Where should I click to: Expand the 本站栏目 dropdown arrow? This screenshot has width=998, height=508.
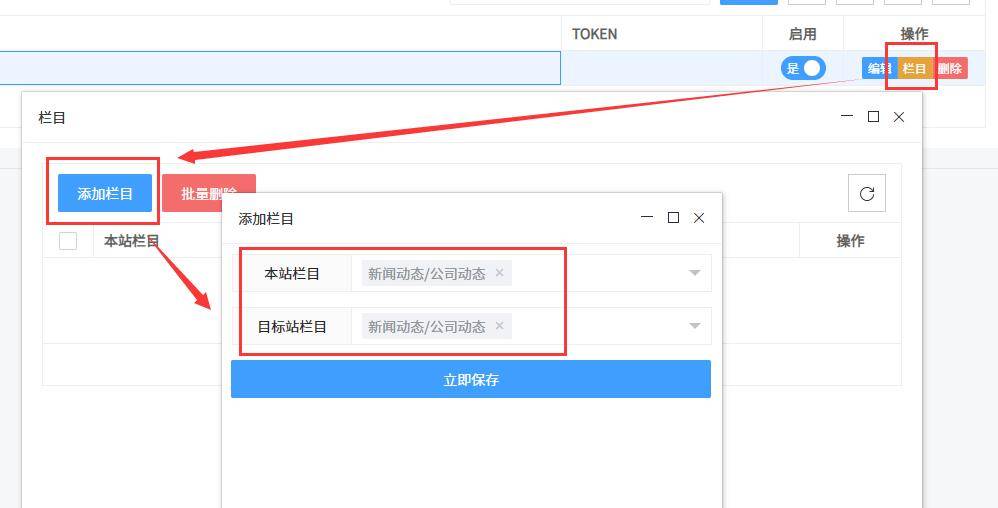694,273
